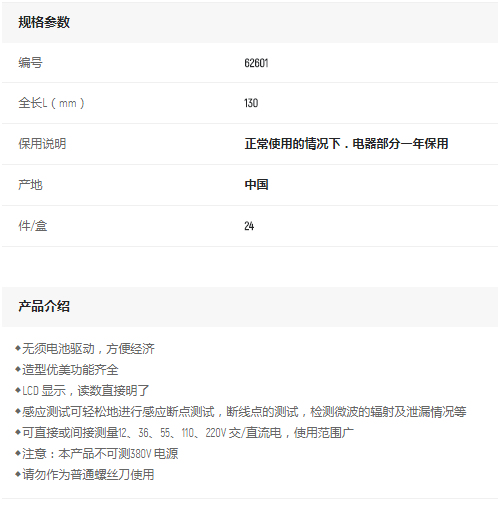Click the diamond bullet before 无须电池驱动

point(18,348)
